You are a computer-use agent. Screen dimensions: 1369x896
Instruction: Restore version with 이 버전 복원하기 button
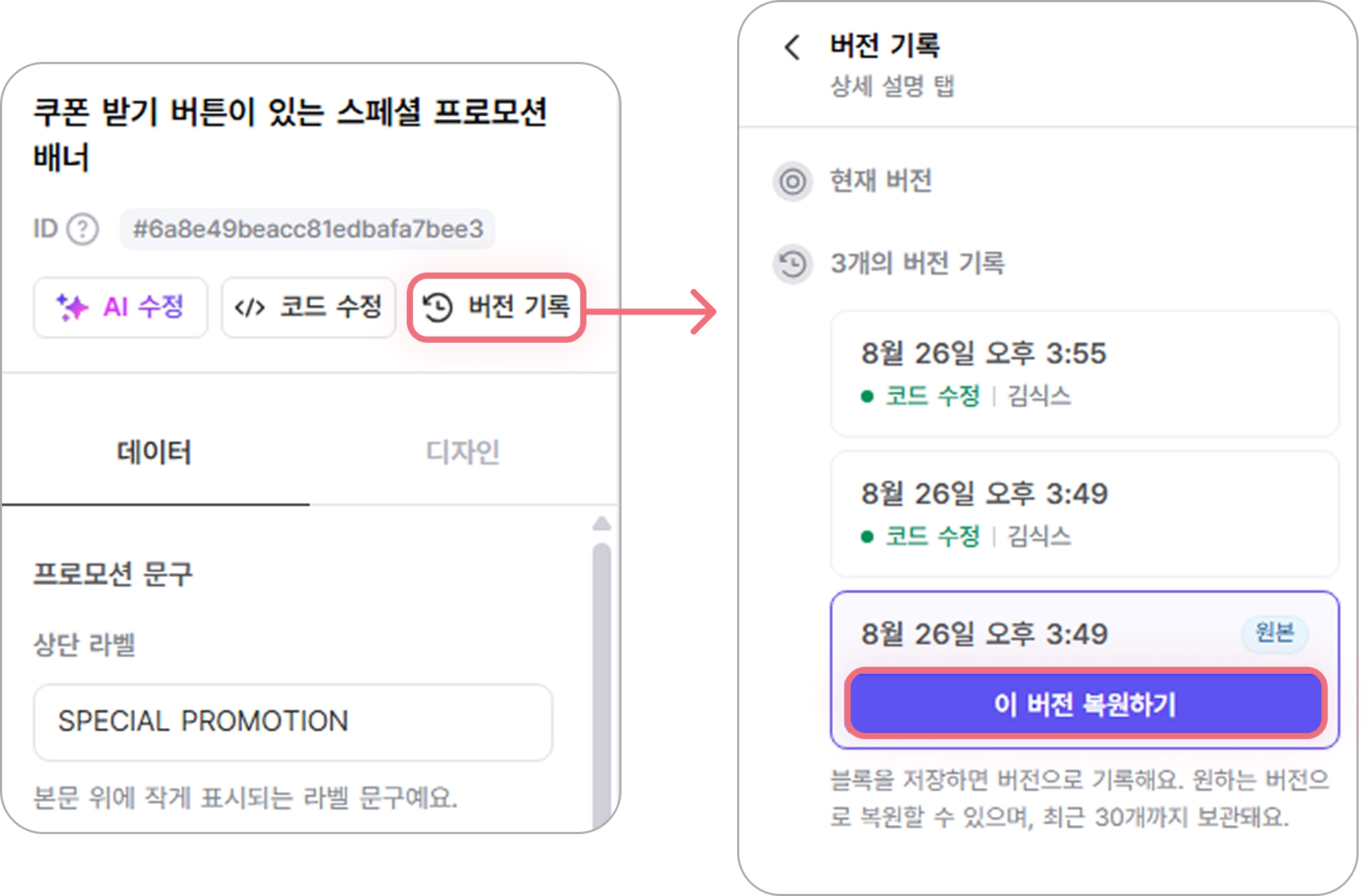tap(1085, 703)
